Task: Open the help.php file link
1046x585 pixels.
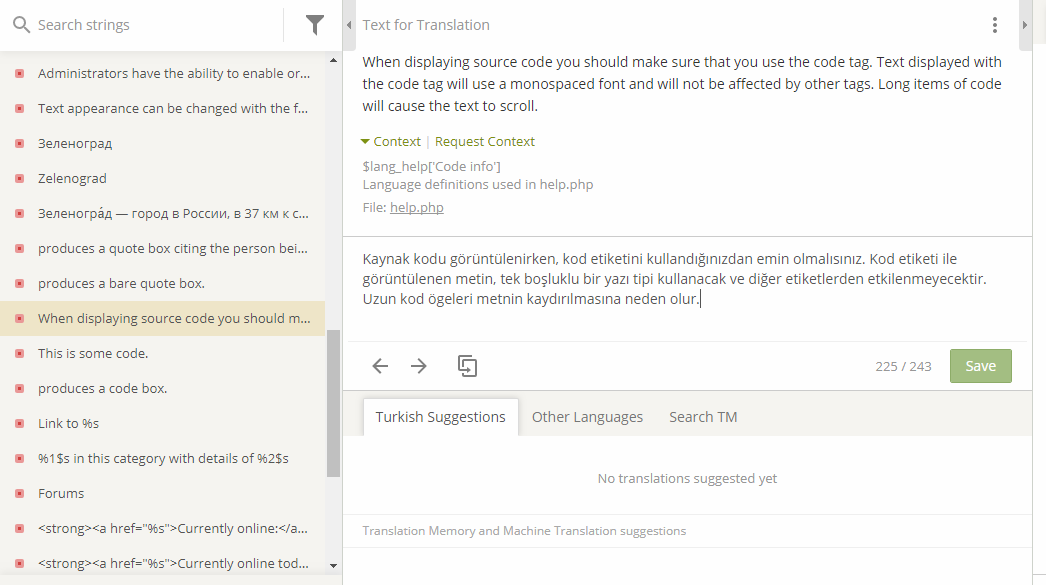Action: coord(417,207)
